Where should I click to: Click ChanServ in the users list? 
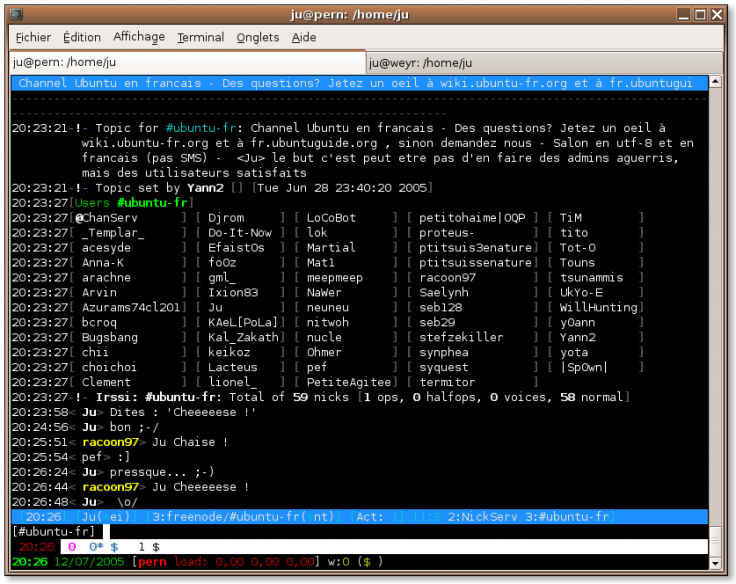tap(110, 218)
